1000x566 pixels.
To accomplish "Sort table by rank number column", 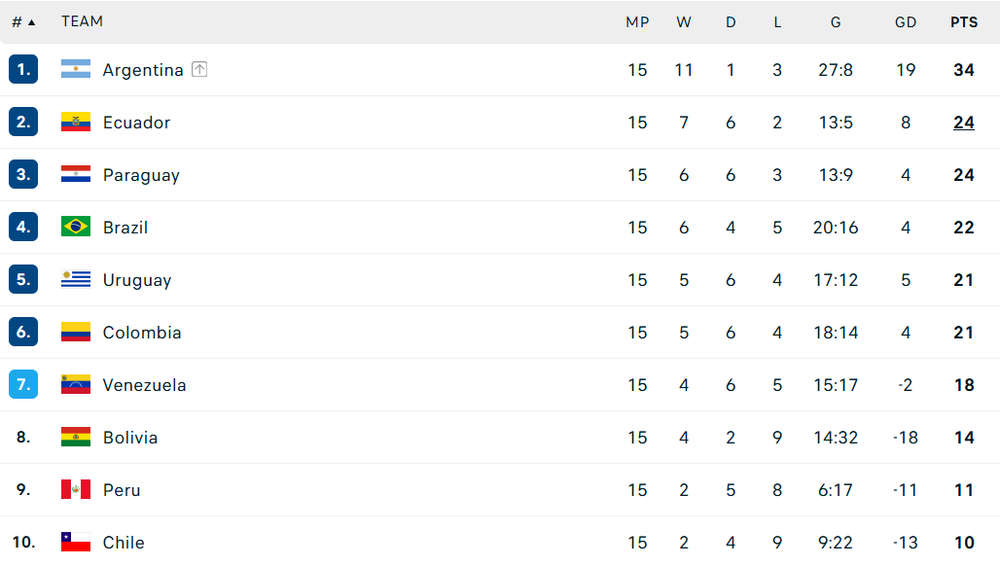I will 23,22.
